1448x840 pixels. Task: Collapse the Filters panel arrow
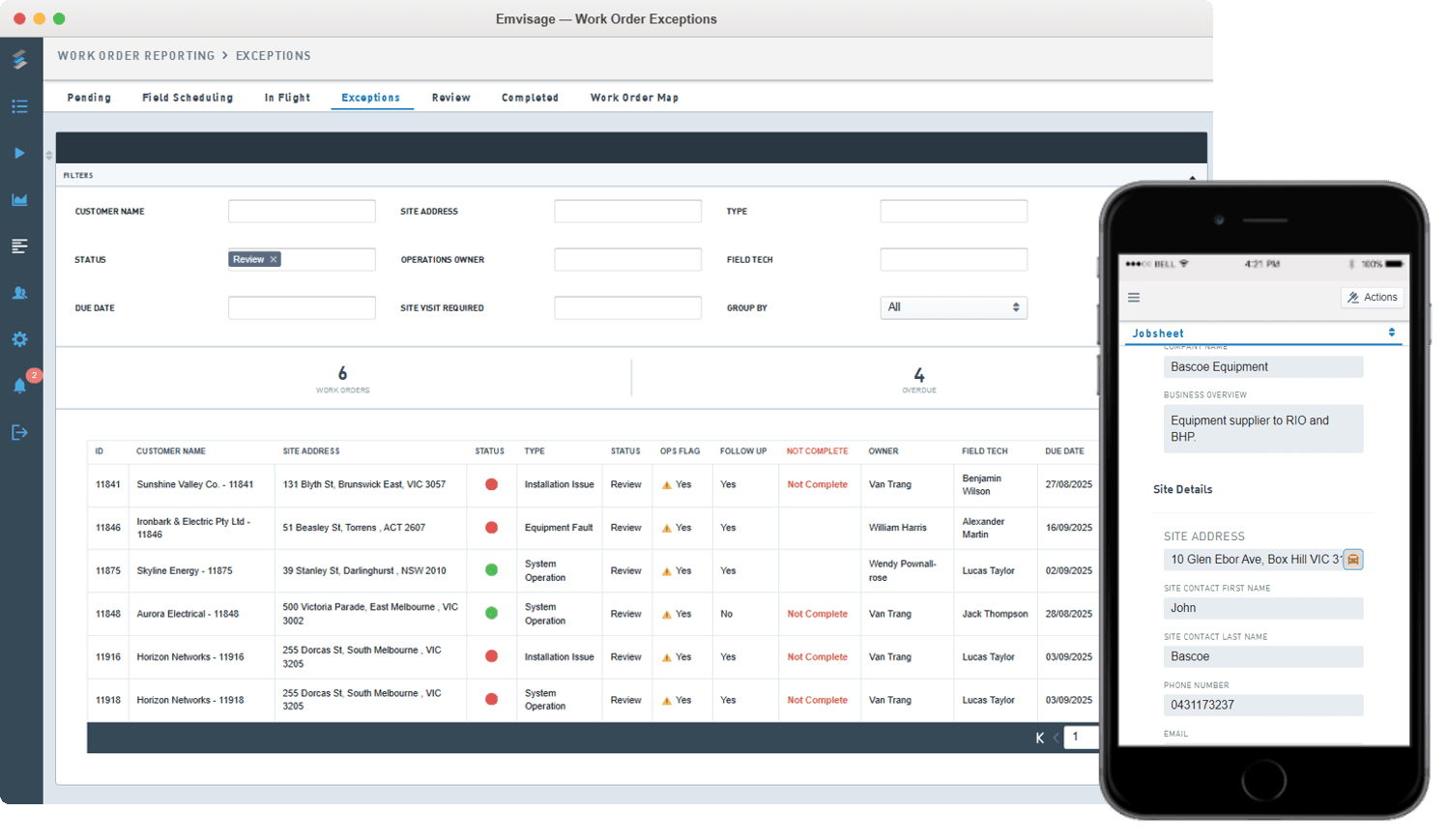[1192, 178]
